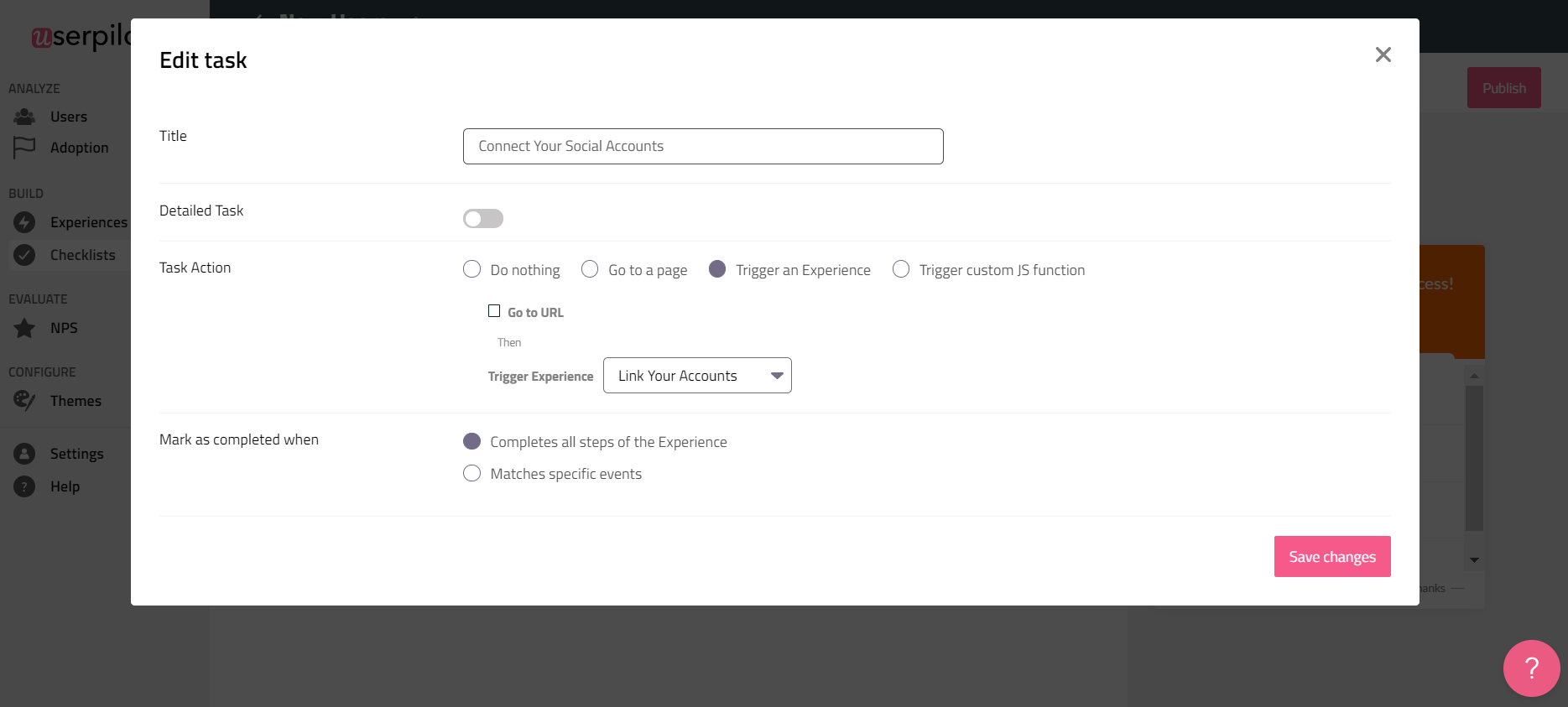This screenshot has height=707, width=1568.
Task: Check the Go to URL checkbox
Action: [494, 311]
